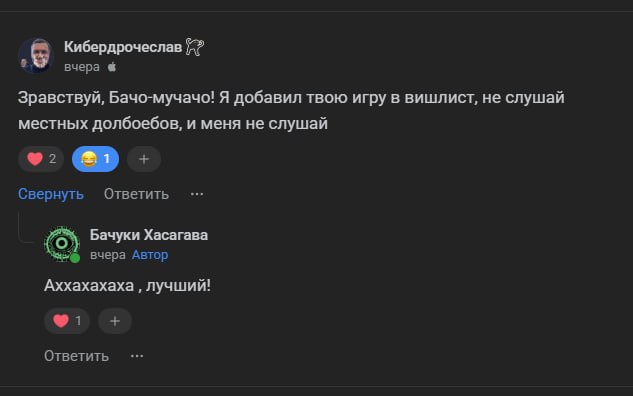
Task: Click the heart reaction with 2 likes
Action: click(x=41, y=159)
